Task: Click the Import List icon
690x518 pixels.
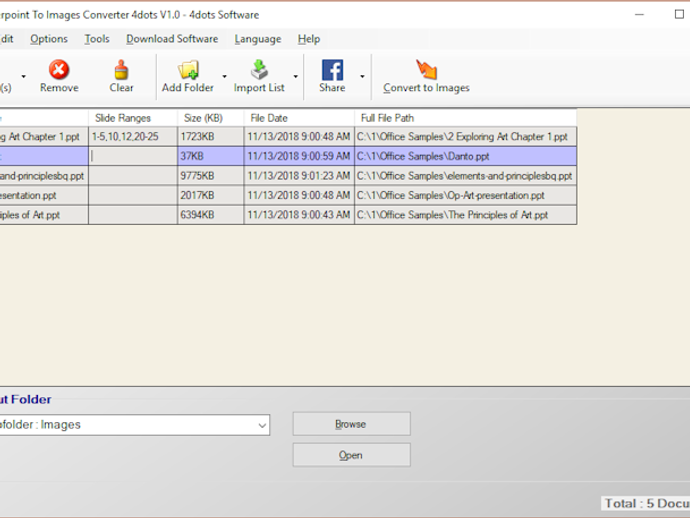Action: tap(259, 70)
